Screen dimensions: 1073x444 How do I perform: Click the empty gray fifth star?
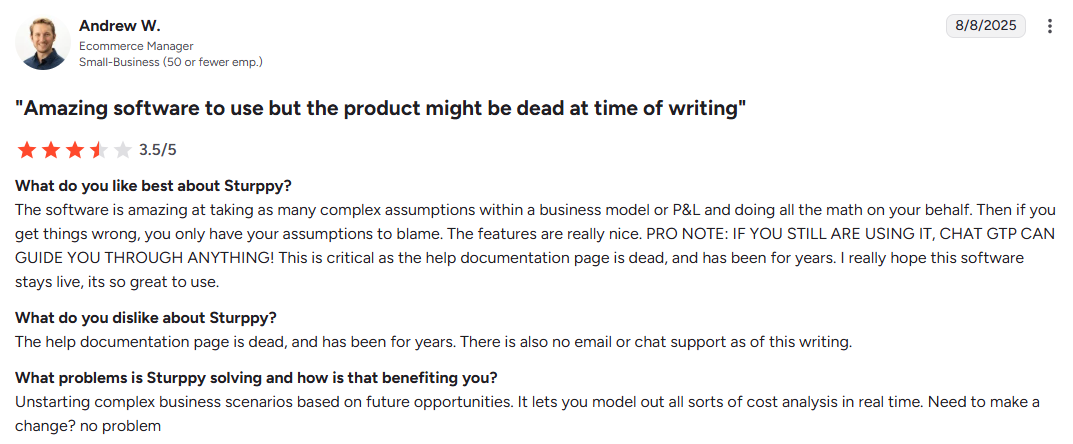(123, 150)
